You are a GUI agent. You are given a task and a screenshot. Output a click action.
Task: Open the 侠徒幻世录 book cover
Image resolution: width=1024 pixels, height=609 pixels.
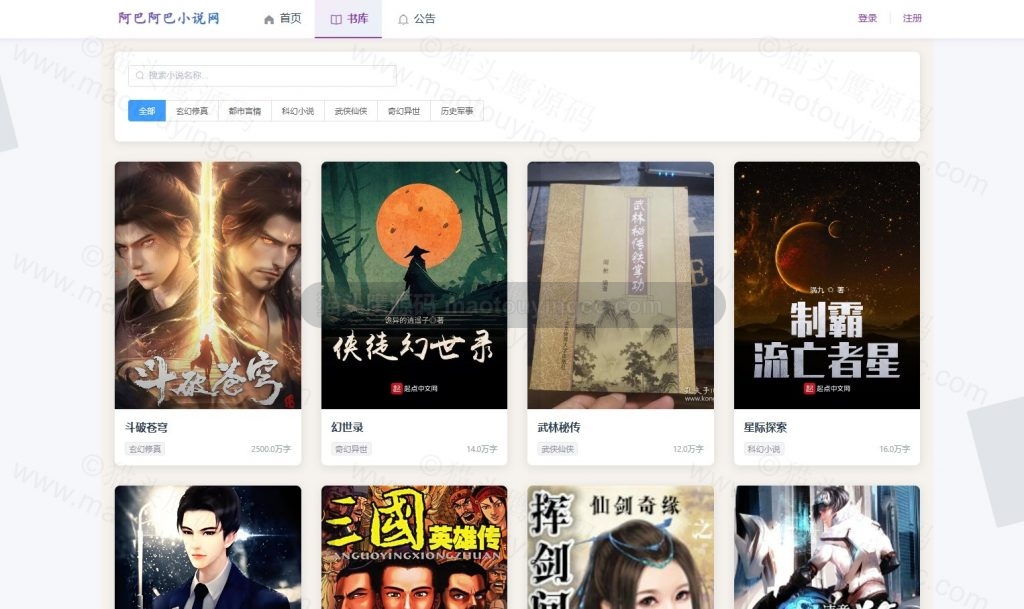414,285
